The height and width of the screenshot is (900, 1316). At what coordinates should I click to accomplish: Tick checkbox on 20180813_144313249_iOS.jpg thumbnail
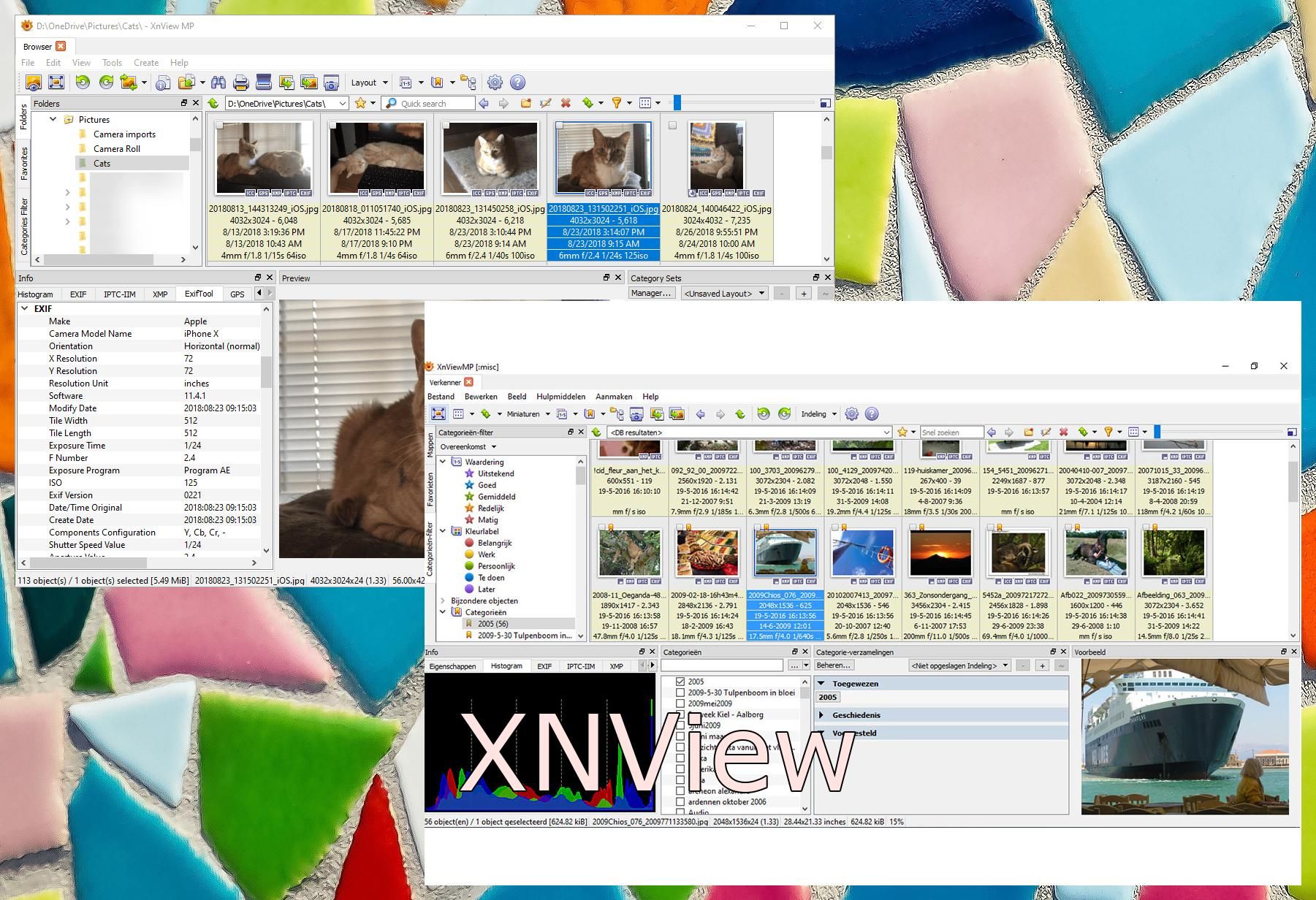point(219,126)
